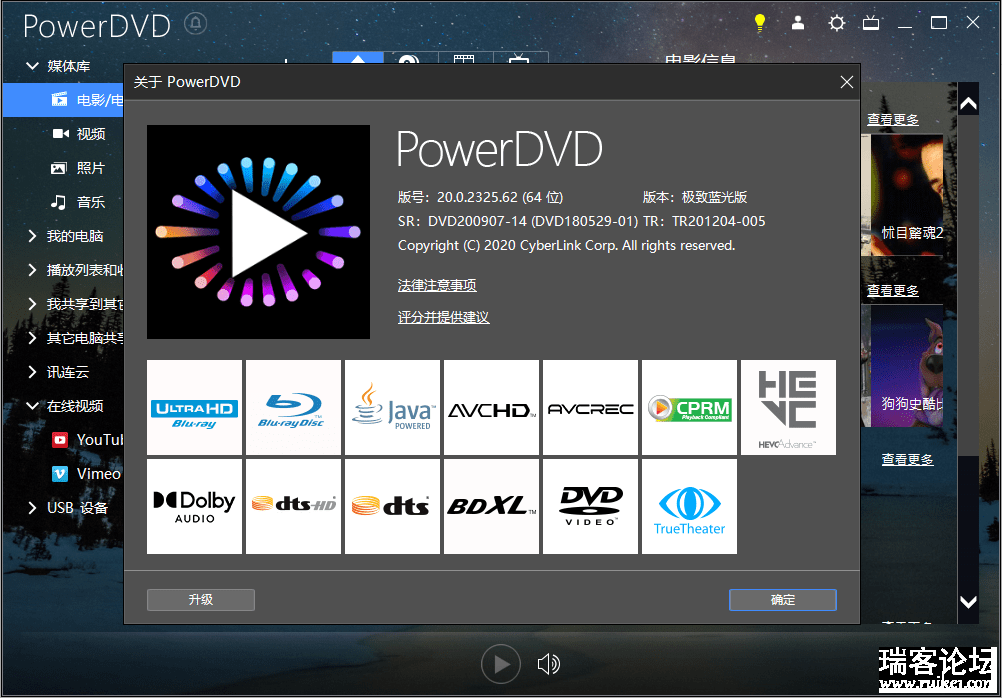This screenshot has height=698, width=1002.
Task: Expand the USB 设备 section chevron
Action: tap(32, 508)
